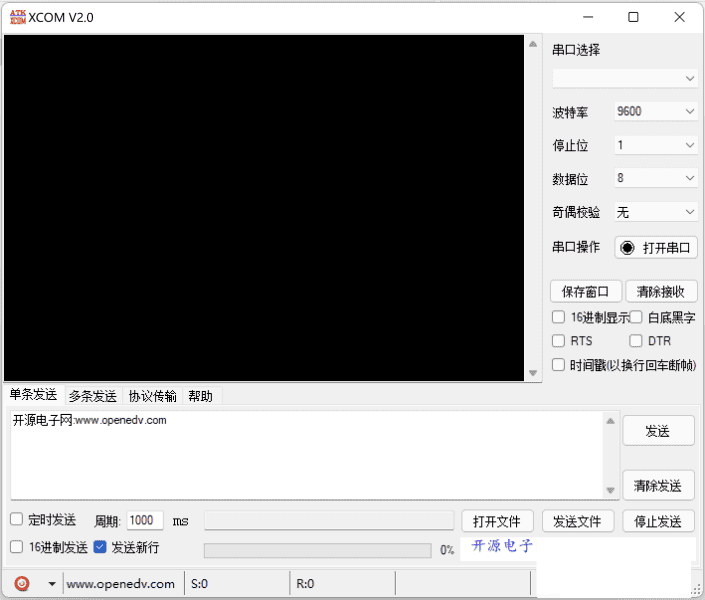Viewport: 705px width, 600px height.
Task: Click the blue 开源电子 logo text
Action: click(x=502, y=546)
